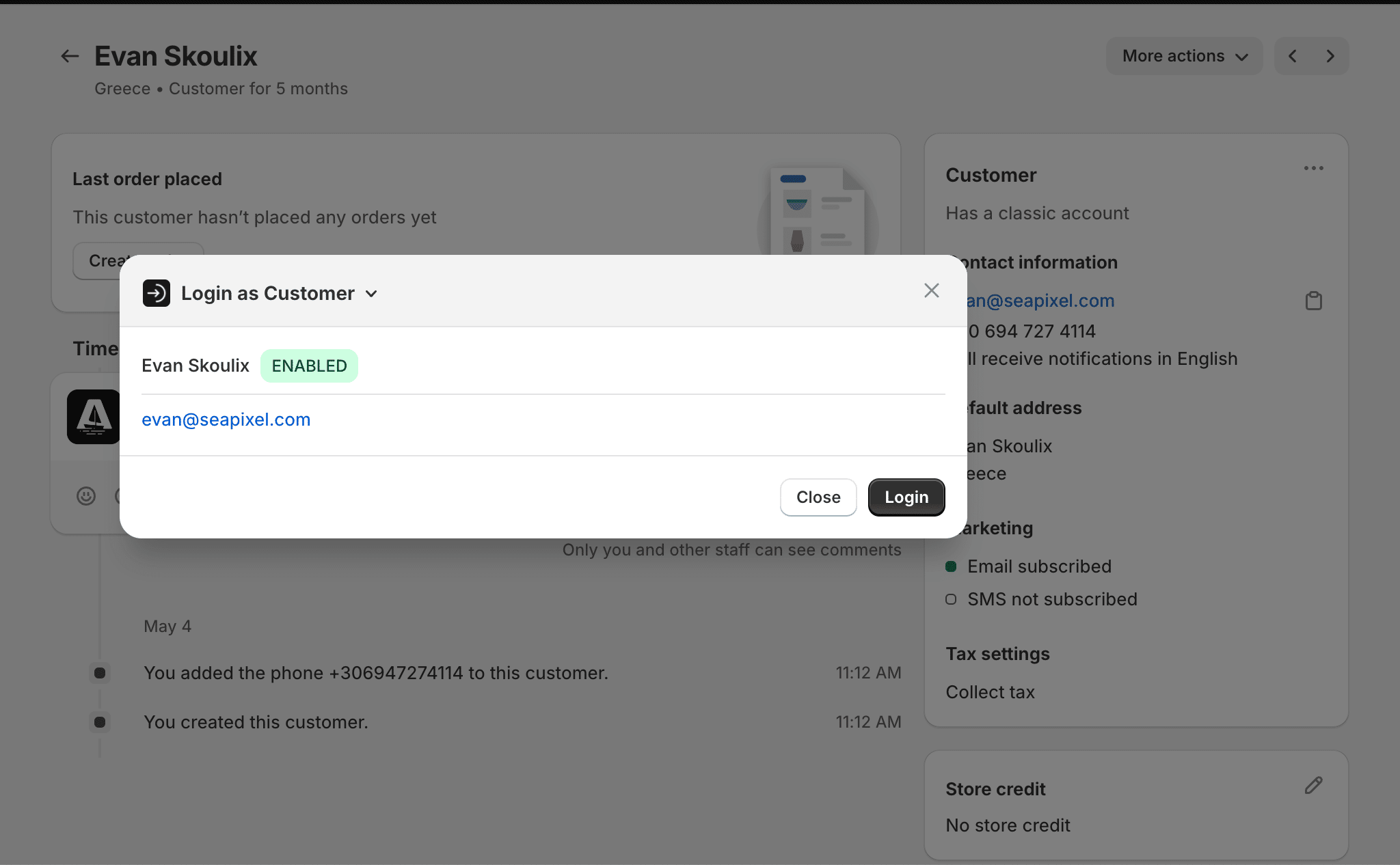Image resolution: width=1400 pixels, height=865 pixels.
Task: Select the ENABLED badge next to Evan Skoulix
Action: (x=309, y=366)
